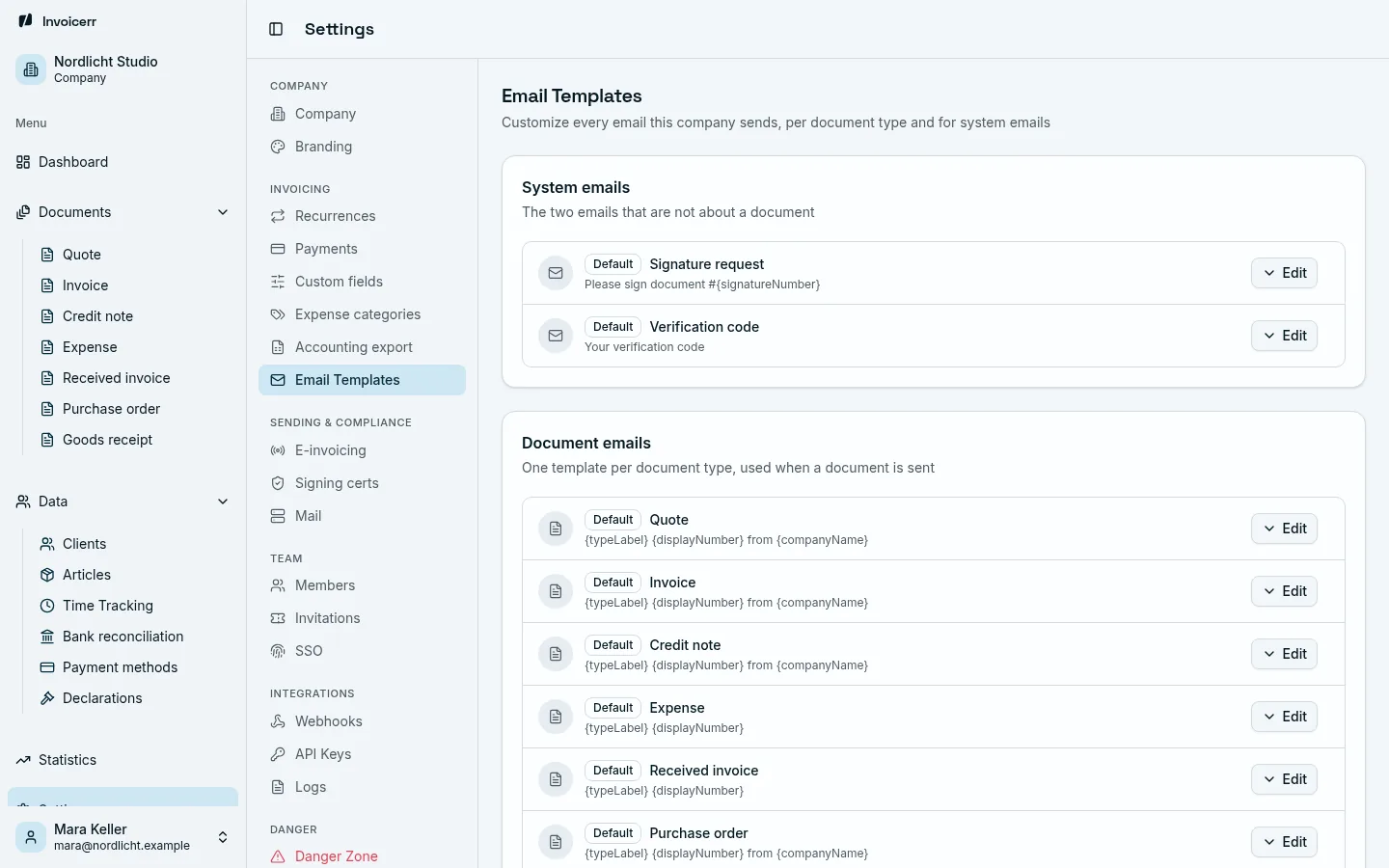Open Edit for Expense email template
Image resolution: width=1389 pixels, height=868 pixels.
tap(1284, 717)
